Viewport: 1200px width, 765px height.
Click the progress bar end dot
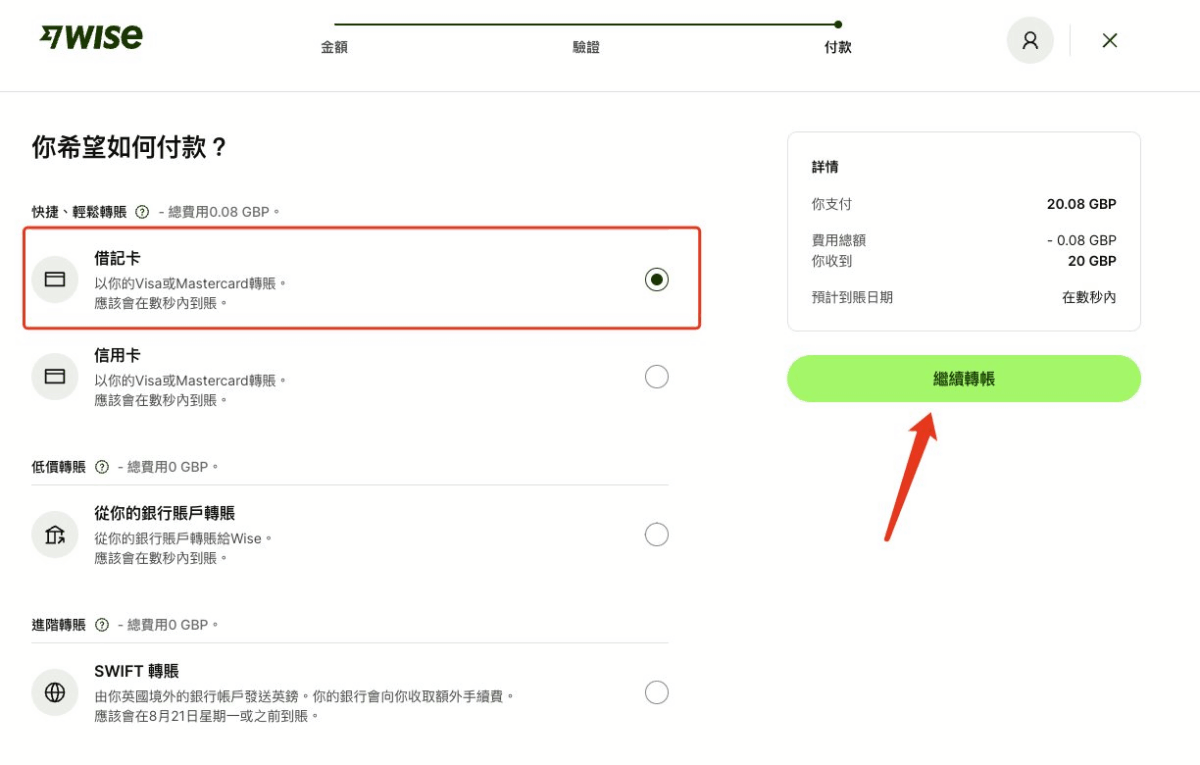tap(838, 24)
